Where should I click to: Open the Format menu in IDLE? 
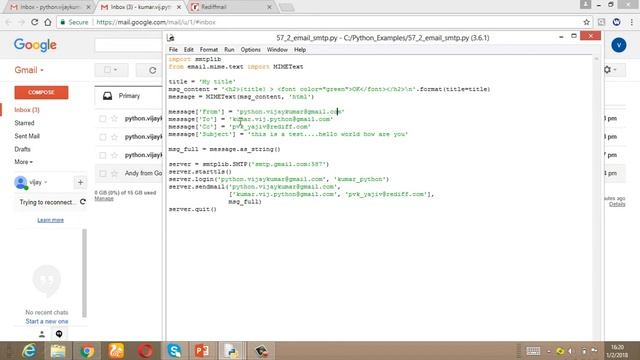209,49
